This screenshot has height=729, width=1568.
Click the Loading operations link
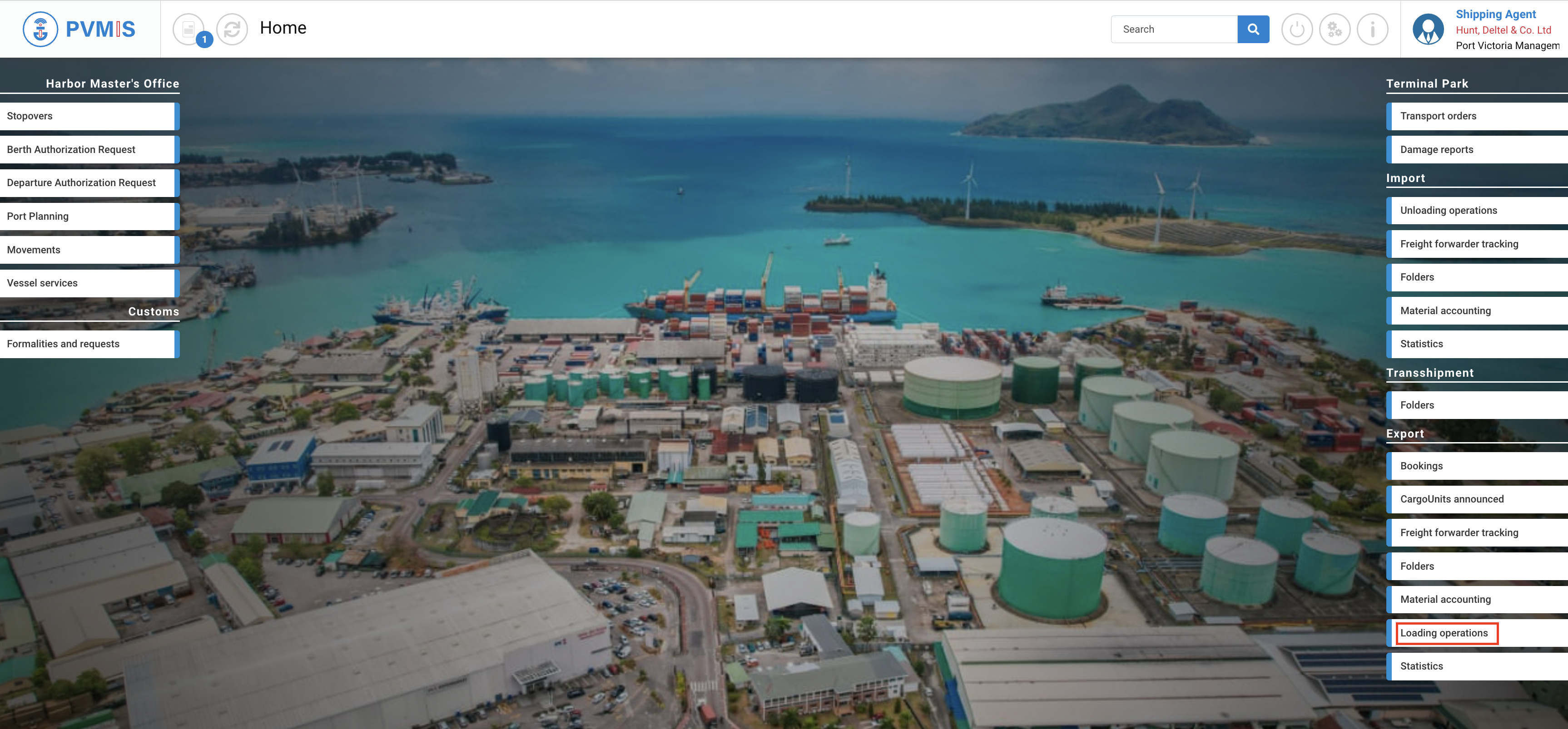1444,633
